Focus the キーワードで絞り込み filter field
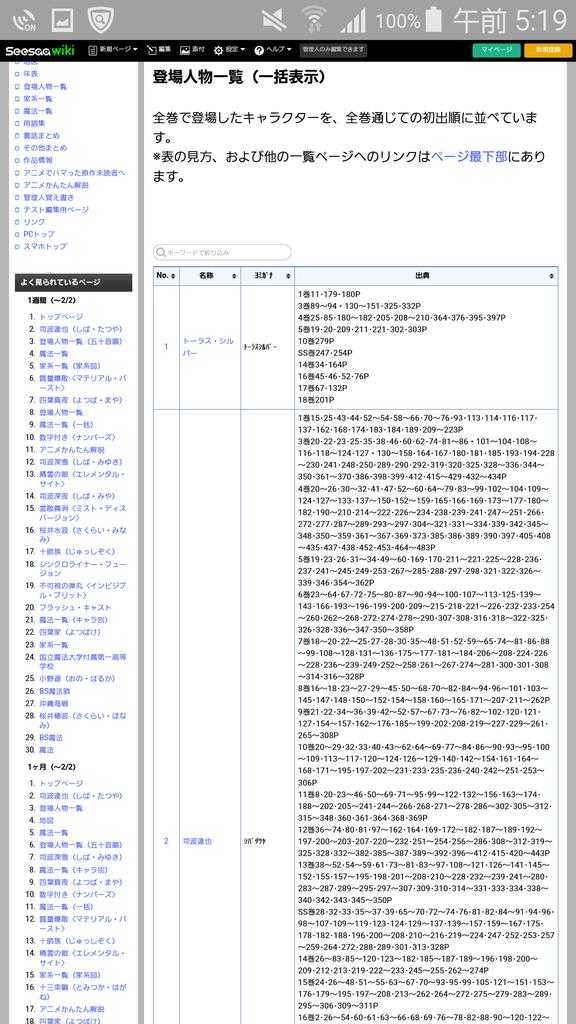Viewport: 576px width, 1024px height. (222, 252)
